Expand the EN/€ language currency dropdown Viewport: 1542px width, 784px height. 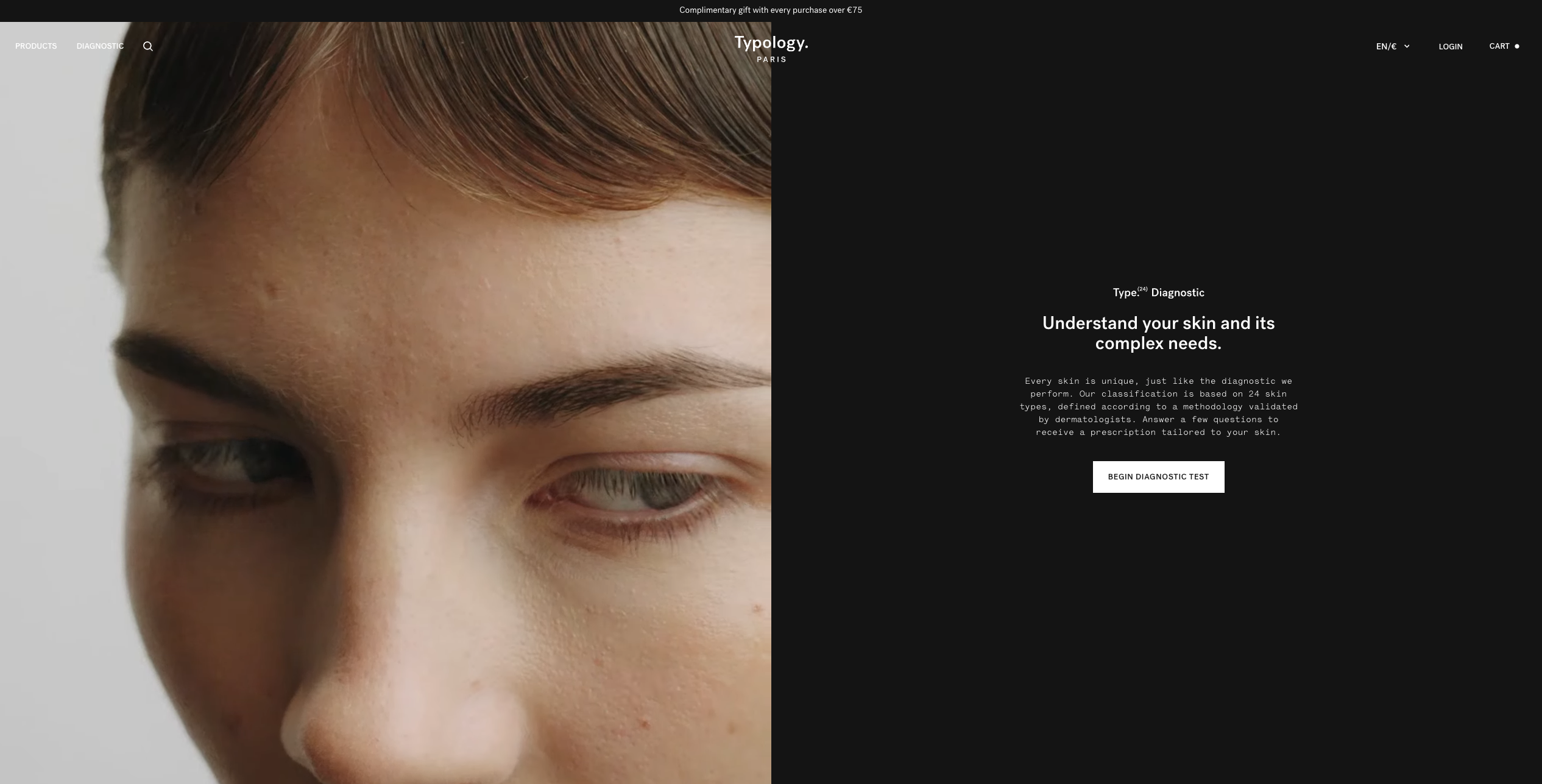(1393, 46)
